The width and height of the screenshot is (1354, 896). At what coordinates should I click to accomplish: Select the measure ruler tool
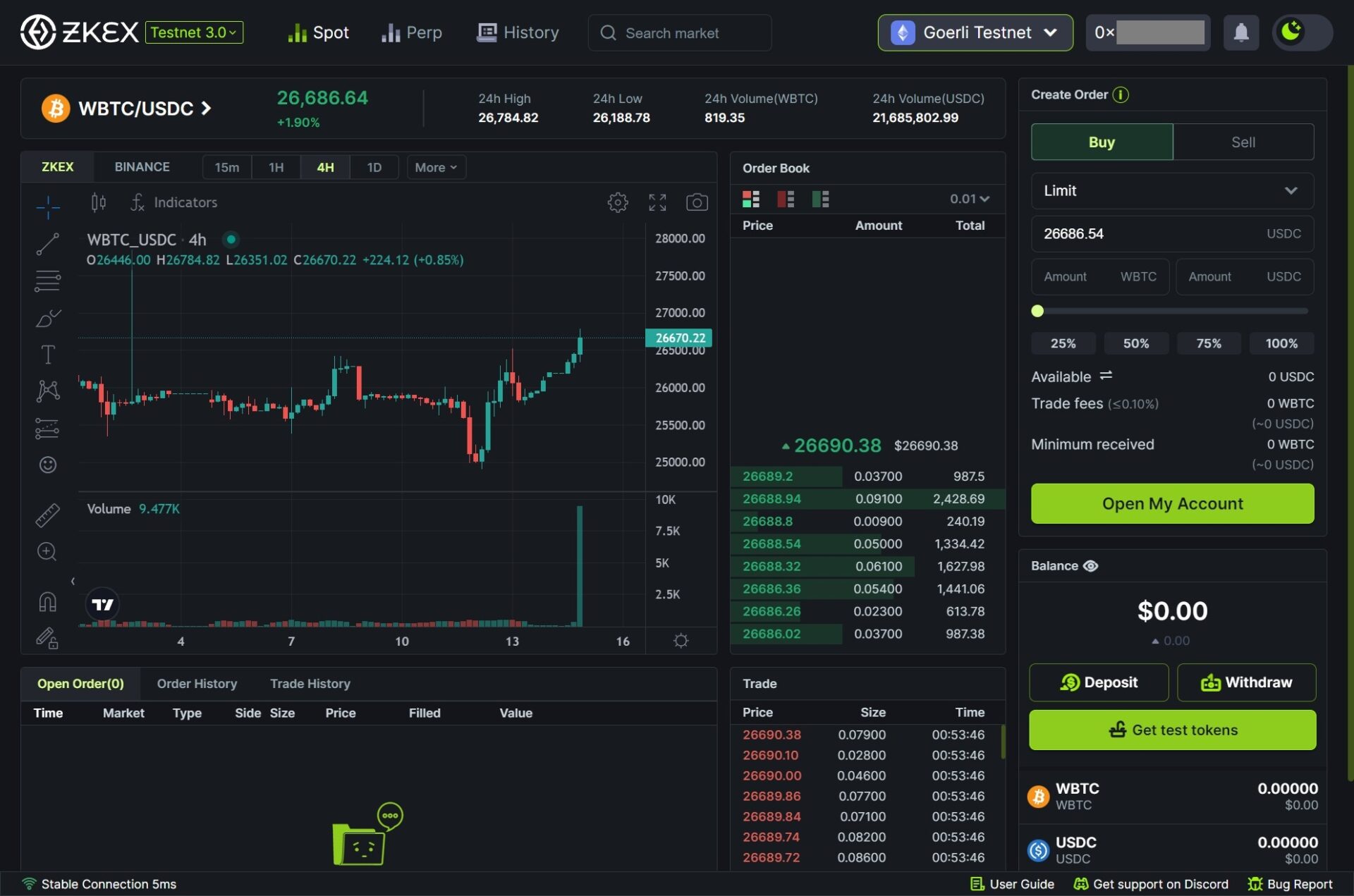(47, 515)
